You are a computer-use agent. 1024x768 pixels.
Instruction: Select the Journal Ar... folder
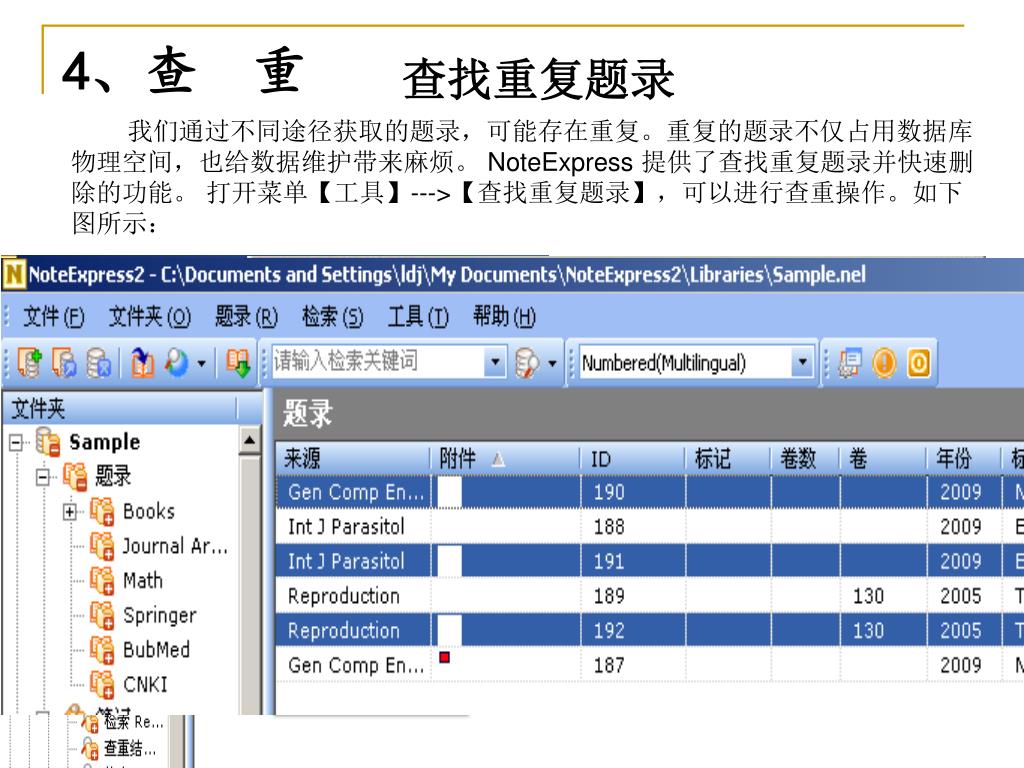point(175,545)
